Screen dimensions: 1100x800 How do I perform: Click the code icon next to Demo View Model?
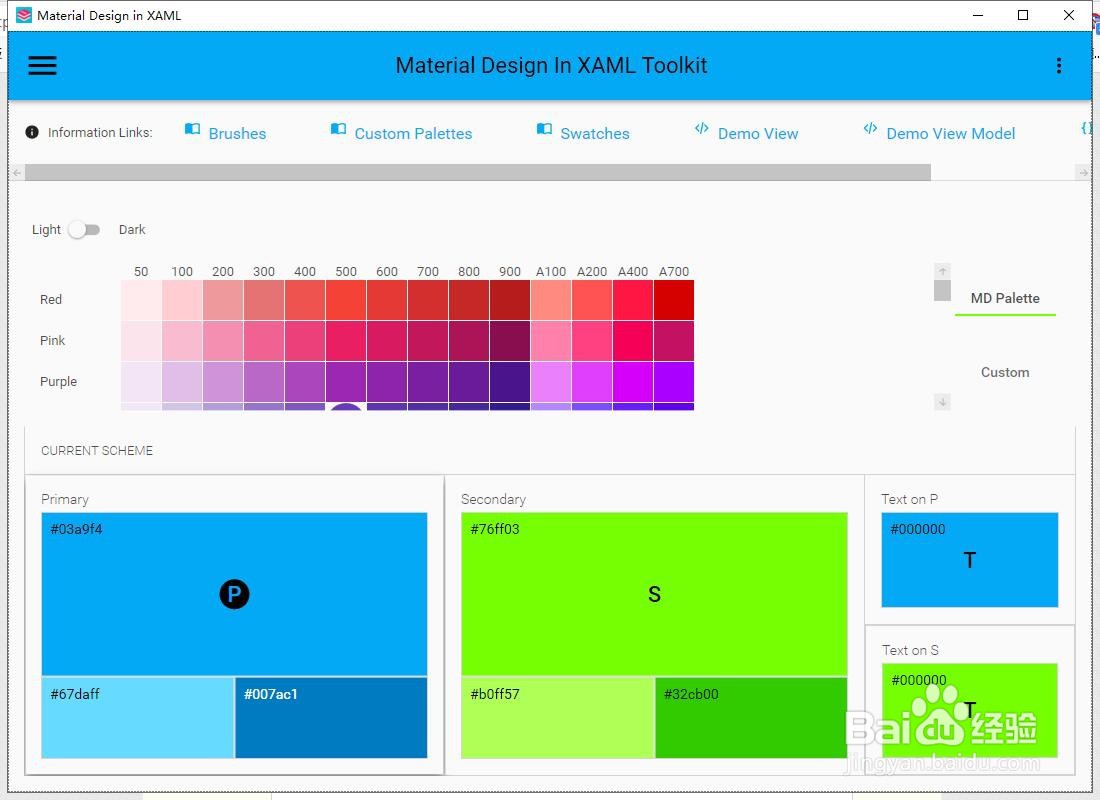click(x=870, y=128)
